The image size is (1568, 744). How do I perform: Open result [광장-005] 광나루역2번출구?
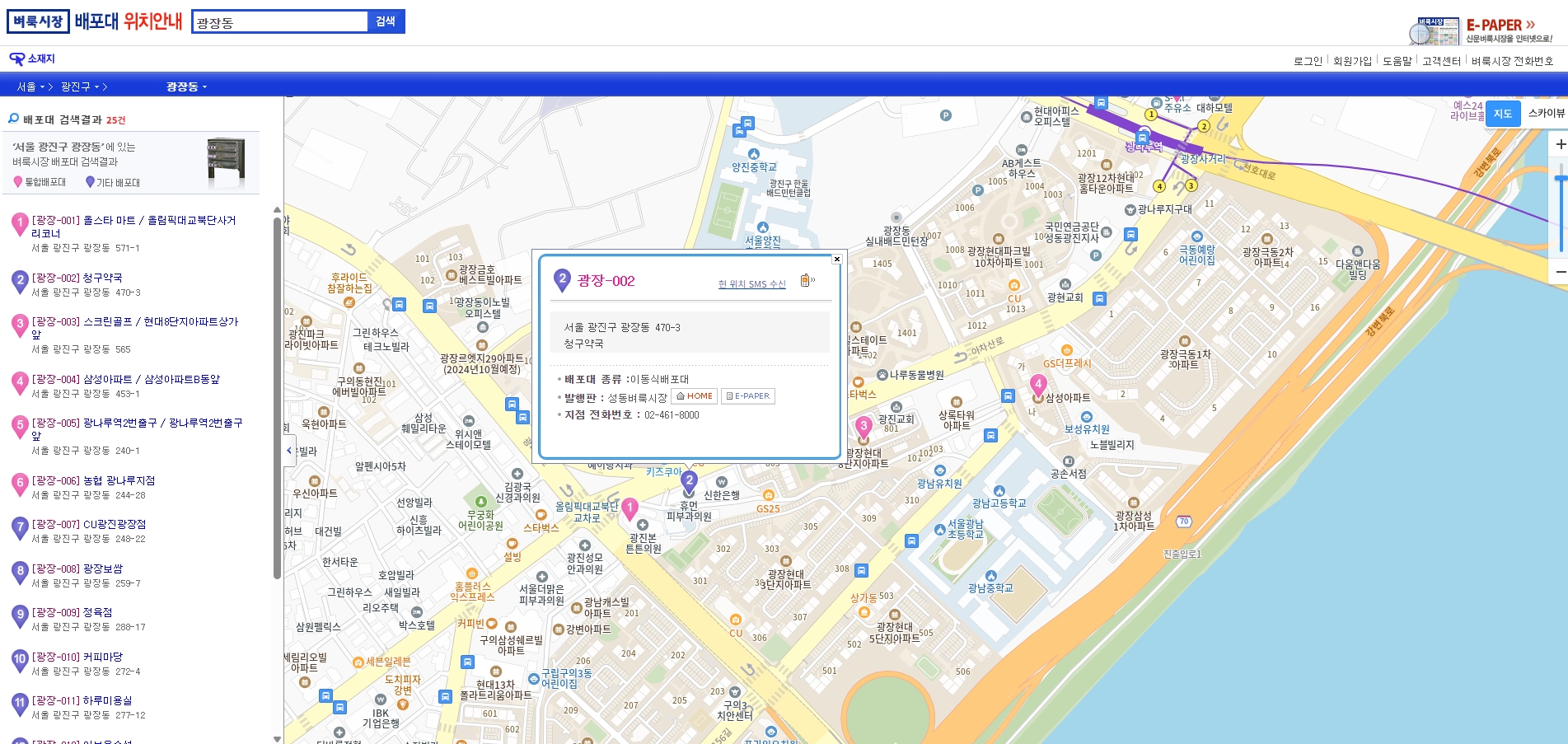pyautogui.click(x=137, y=428)
